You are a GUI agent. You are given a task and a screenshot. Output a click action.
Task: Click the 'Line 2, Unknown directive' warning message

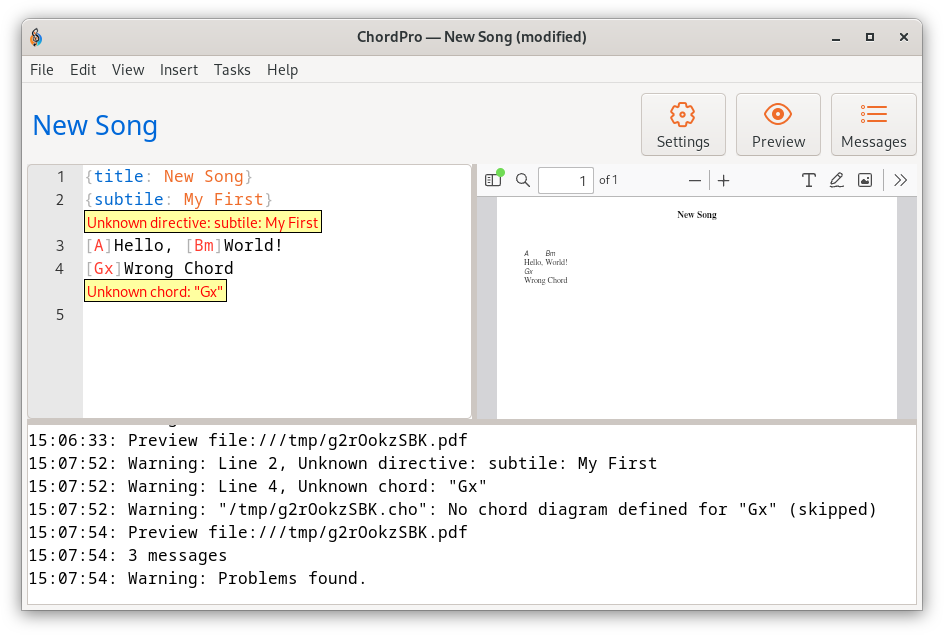343,463
